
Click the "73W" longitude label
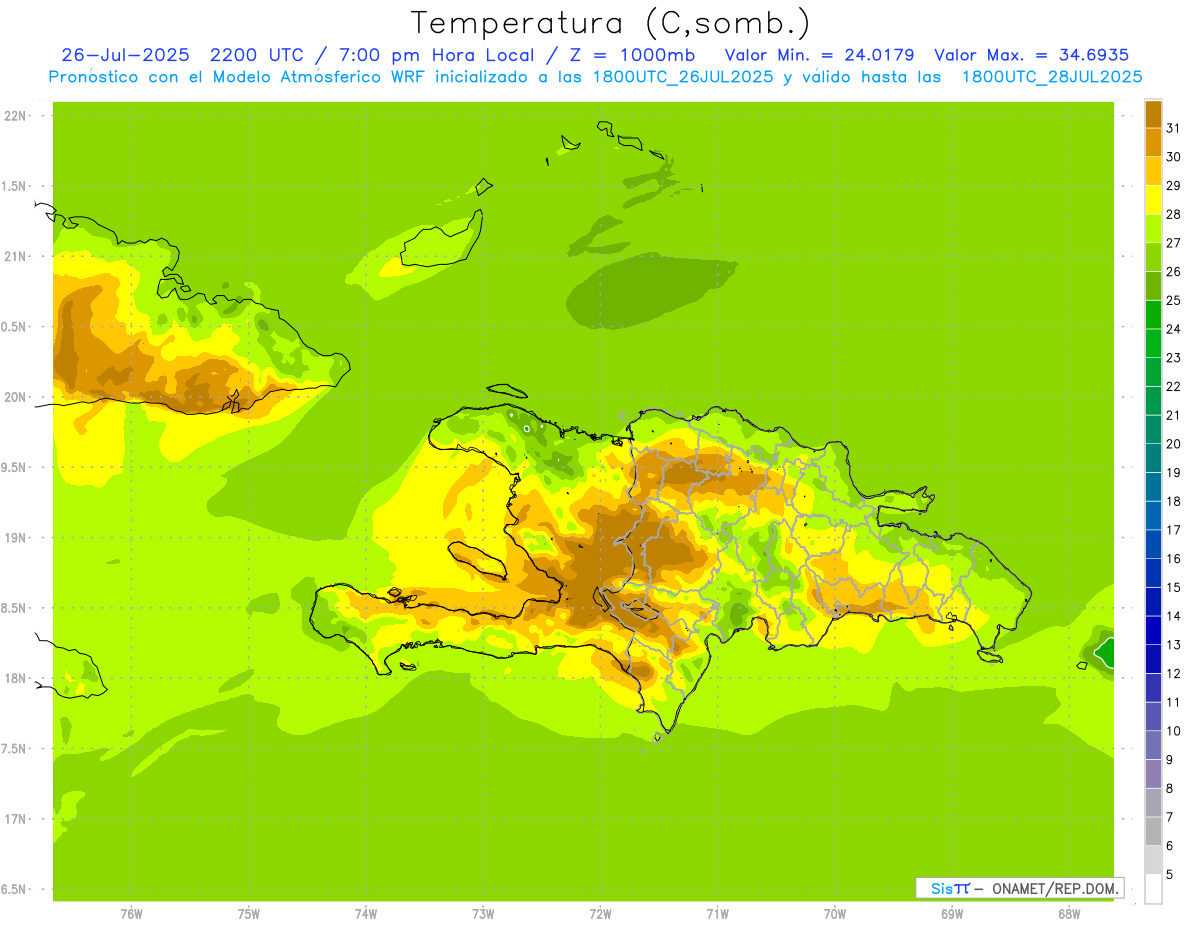click(x=483, y=913)
